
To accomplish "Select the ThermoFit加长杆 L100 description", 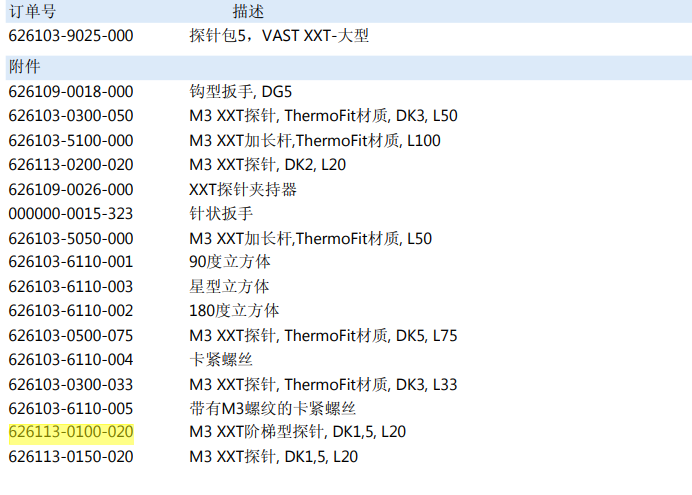I will 315,140.
